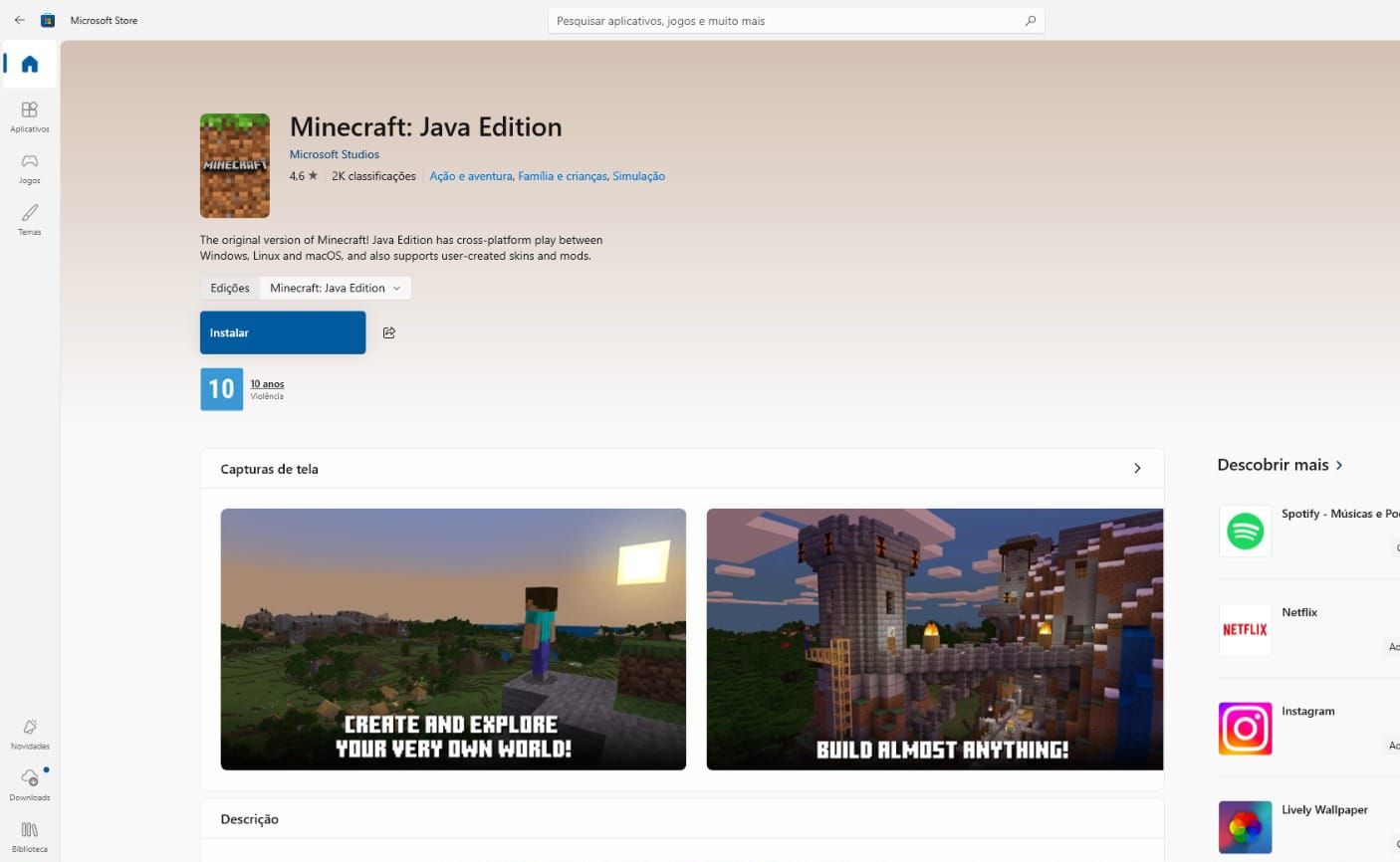
Task: Click the search applications input field
Action: click(x=796, y=21)
